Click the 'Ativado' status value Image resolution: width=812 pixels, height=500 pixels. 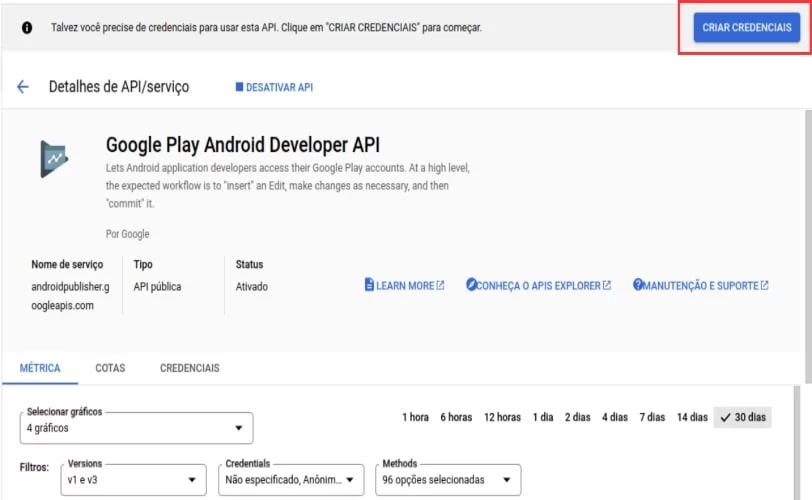[x=252, y=287]
